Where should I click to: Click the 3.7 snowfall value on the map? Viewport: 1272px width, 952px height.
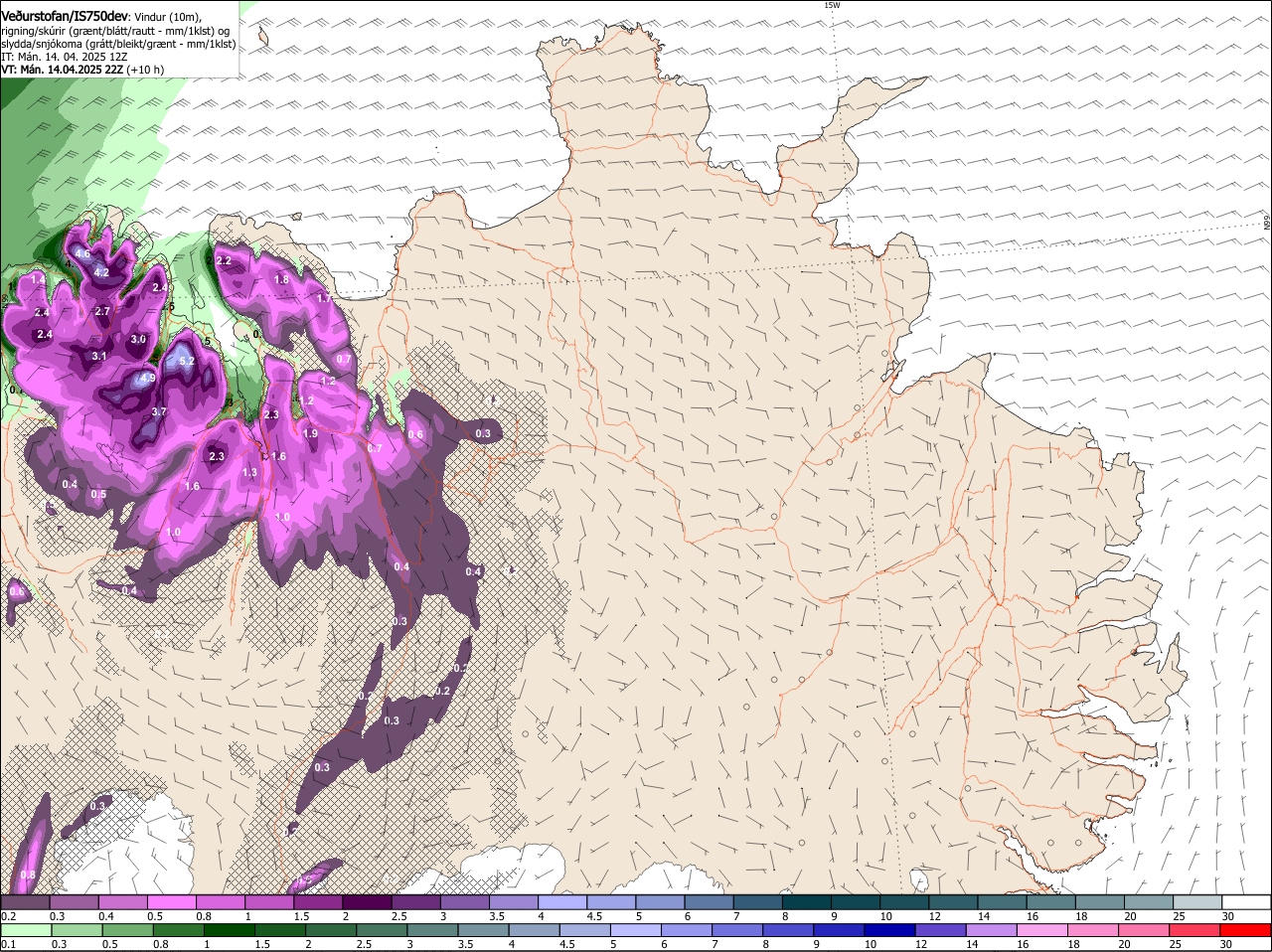coord(159,411)
